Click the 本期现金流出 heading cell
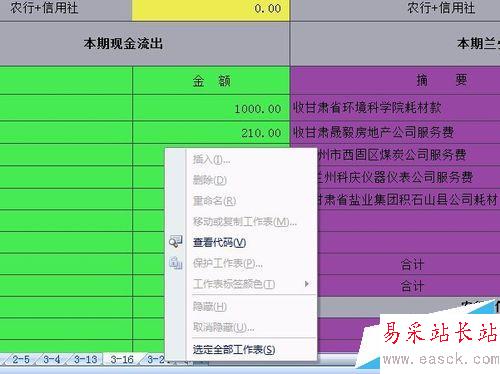 click(x=145, y=44)
